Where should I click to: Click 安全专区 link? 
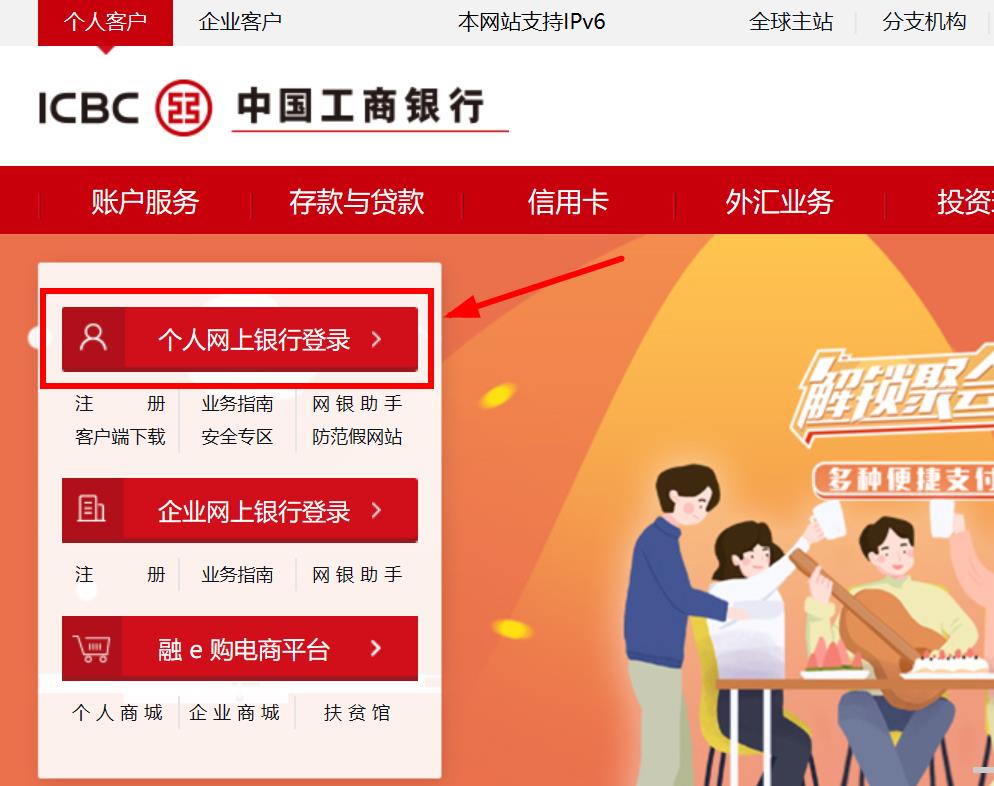(237, 437)
